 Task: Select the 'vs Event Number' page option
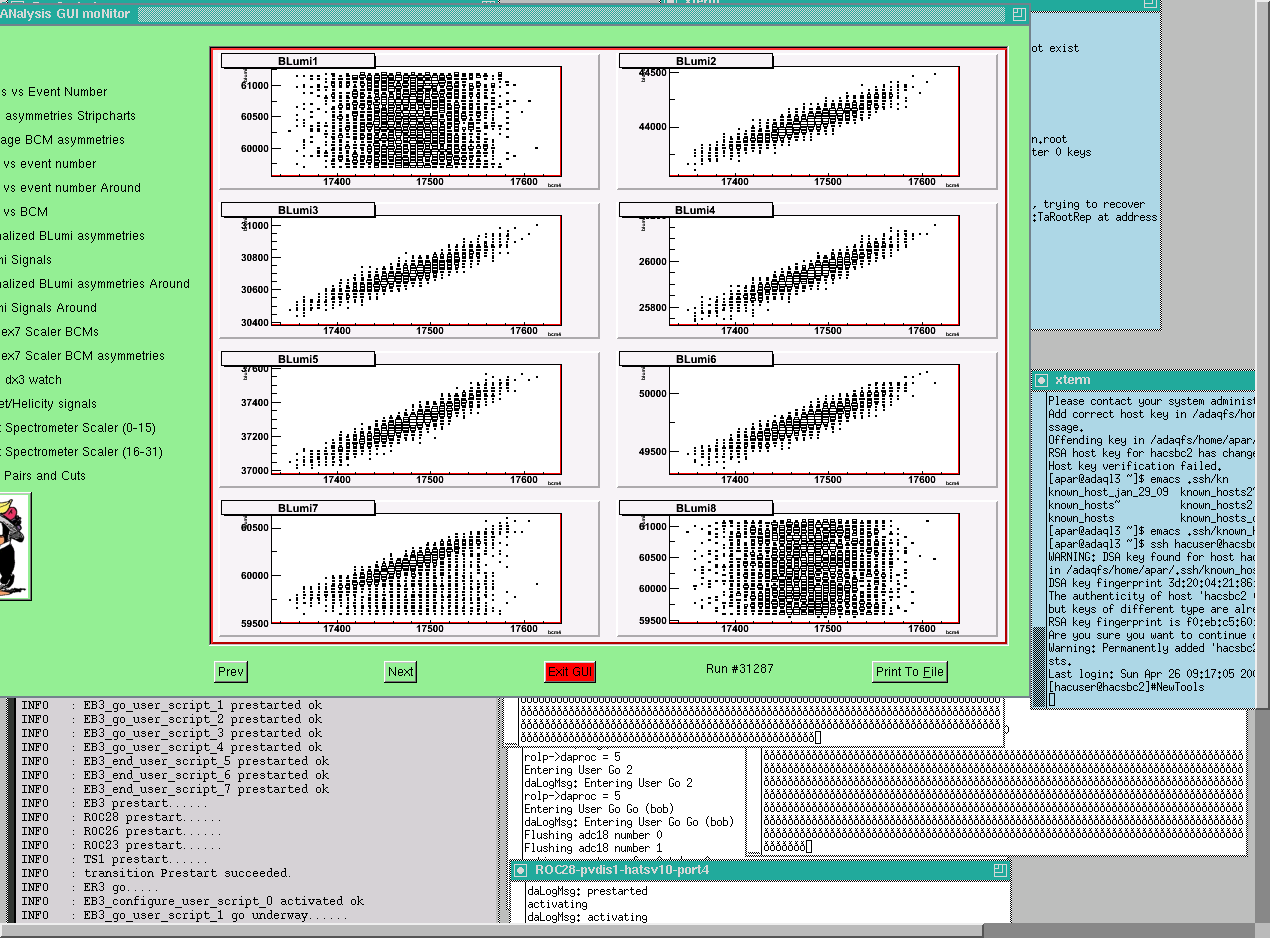click(x=54, y=92)
